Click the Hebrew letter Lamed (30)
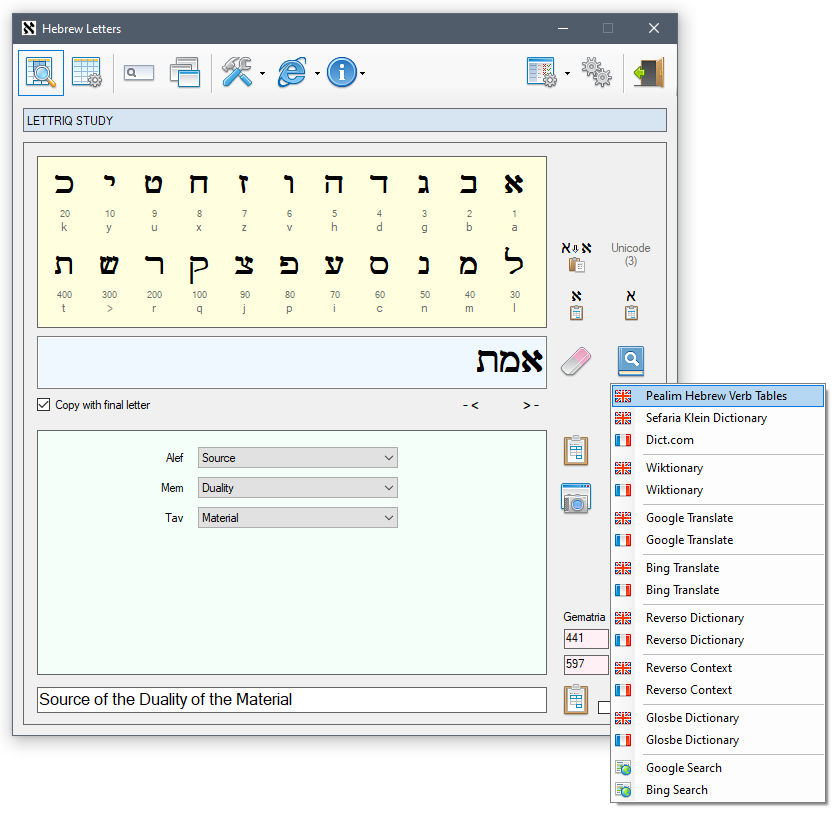The image size is (840, 820). coord(514,261)
